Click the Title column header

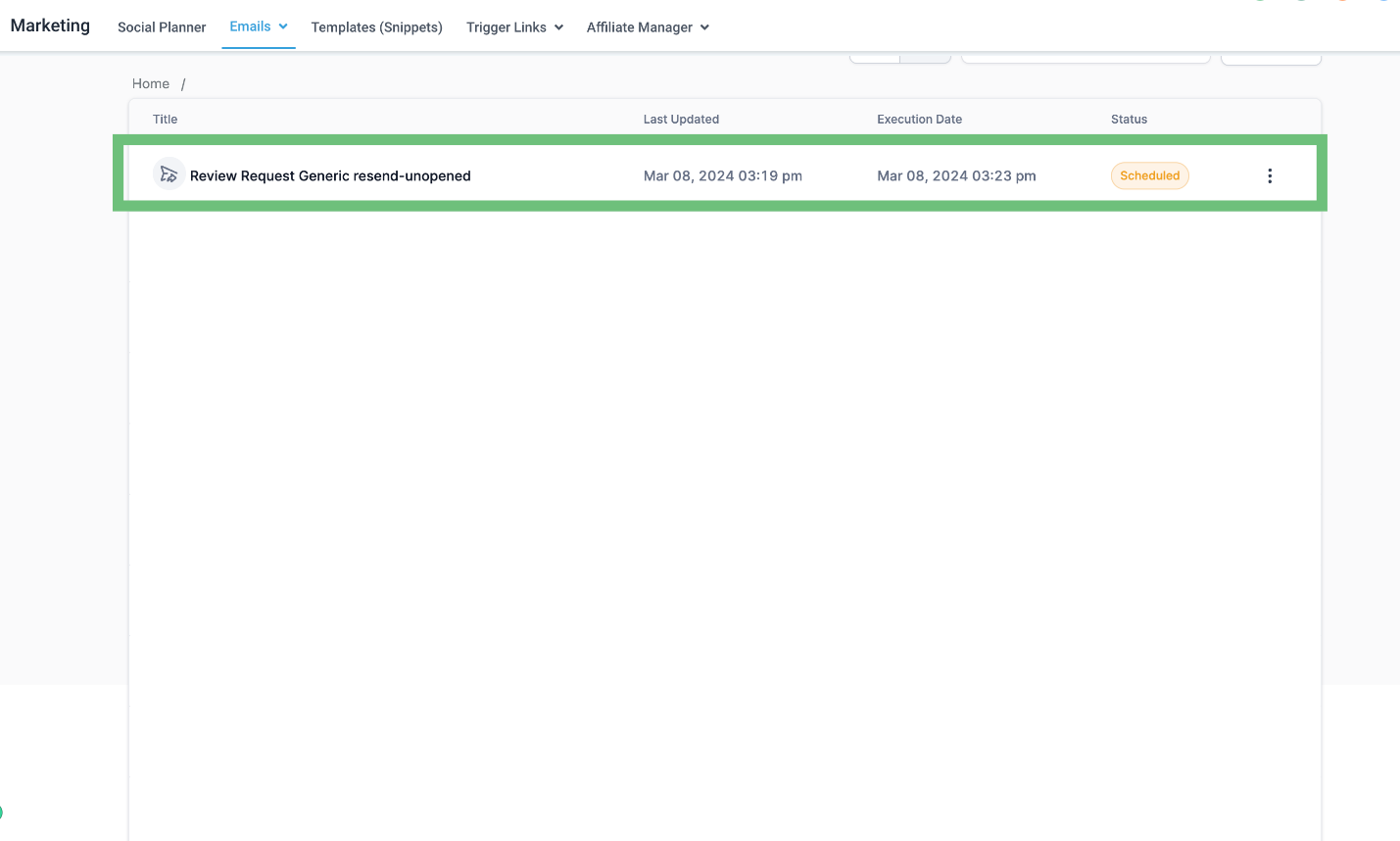tap(166, 119)
